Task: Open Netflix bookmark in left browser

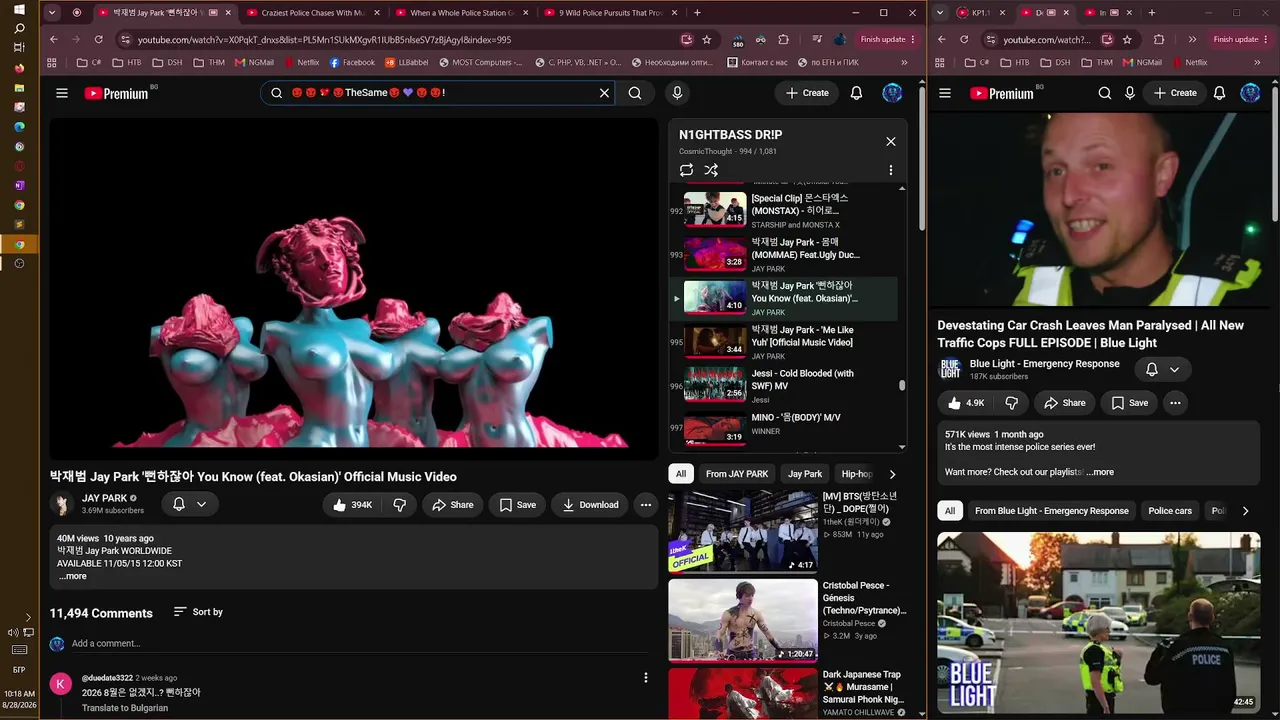Action: (x=300, y=62)
